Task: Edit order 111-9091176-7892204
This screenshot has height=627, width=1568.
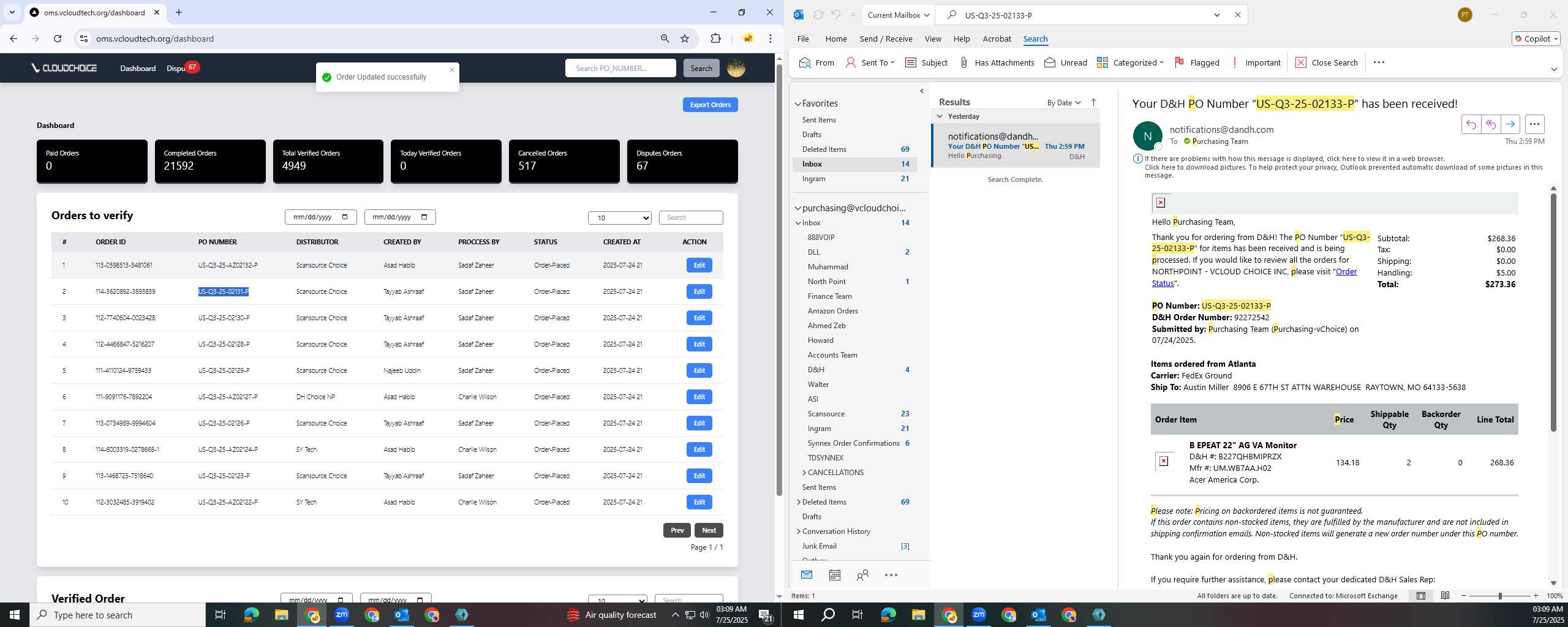Action: (699, 397)
